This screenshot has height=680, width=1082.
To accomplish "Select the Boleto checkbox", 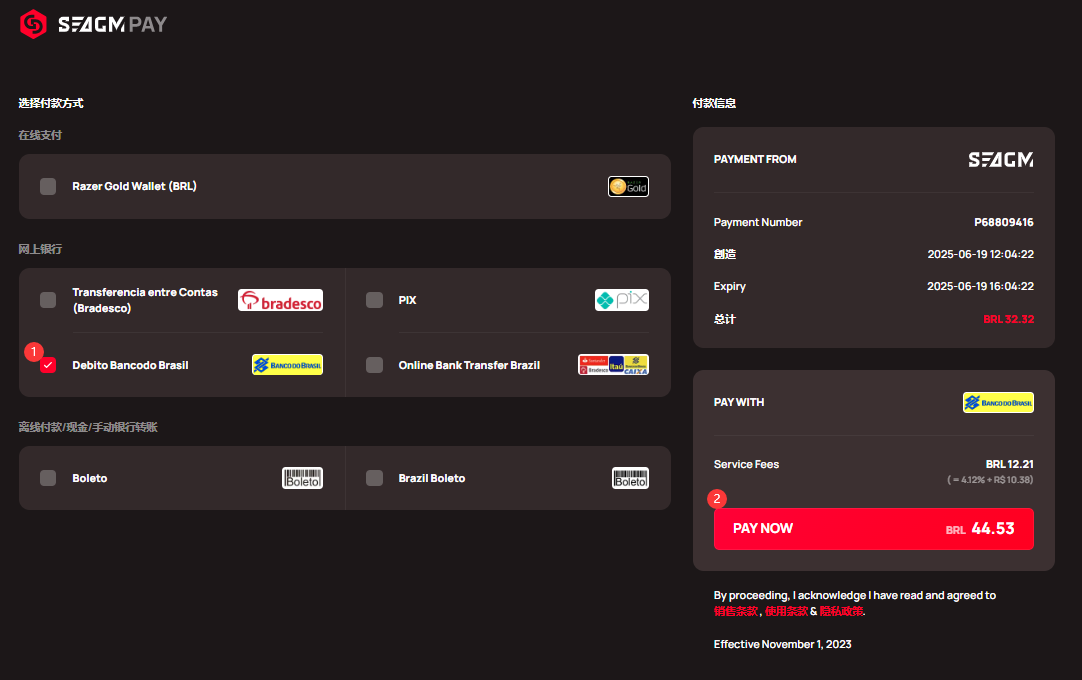I will pyautogui.click(x=48, y=478).
